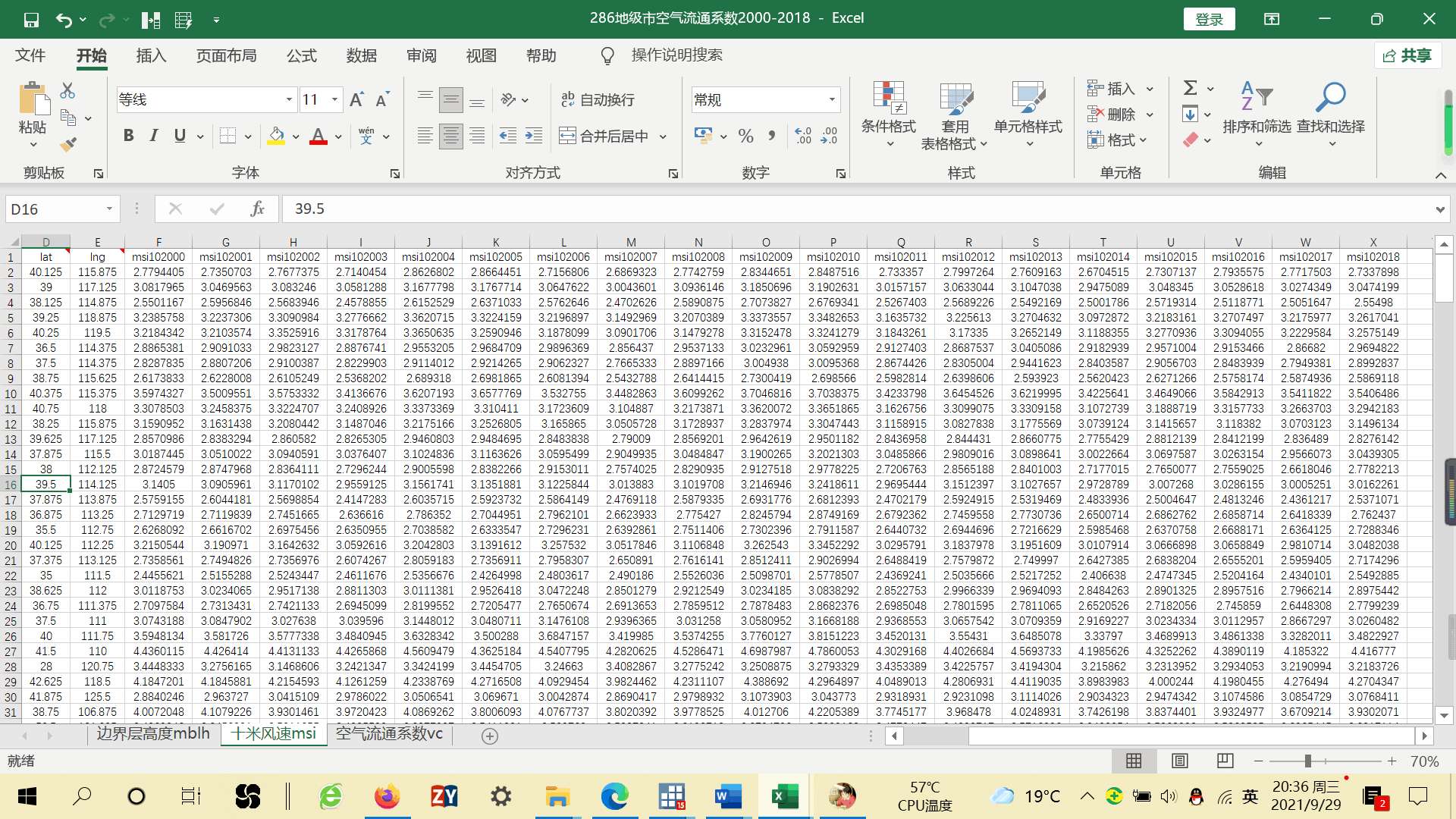Click the Merge and Center icon
The image size is (1456, 819).
567,136
